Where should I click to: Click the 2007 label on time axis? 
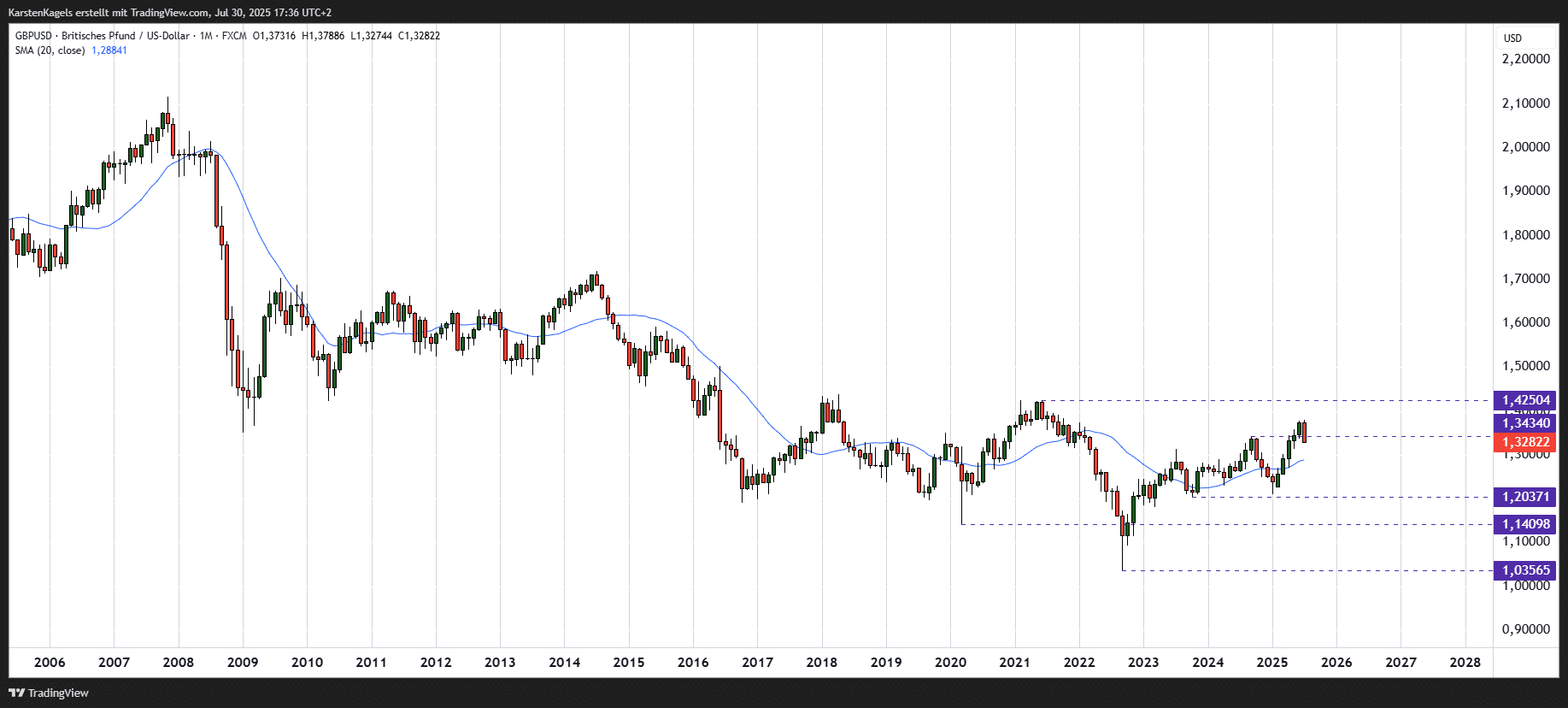pyautogui.click(x=114, y=662)
